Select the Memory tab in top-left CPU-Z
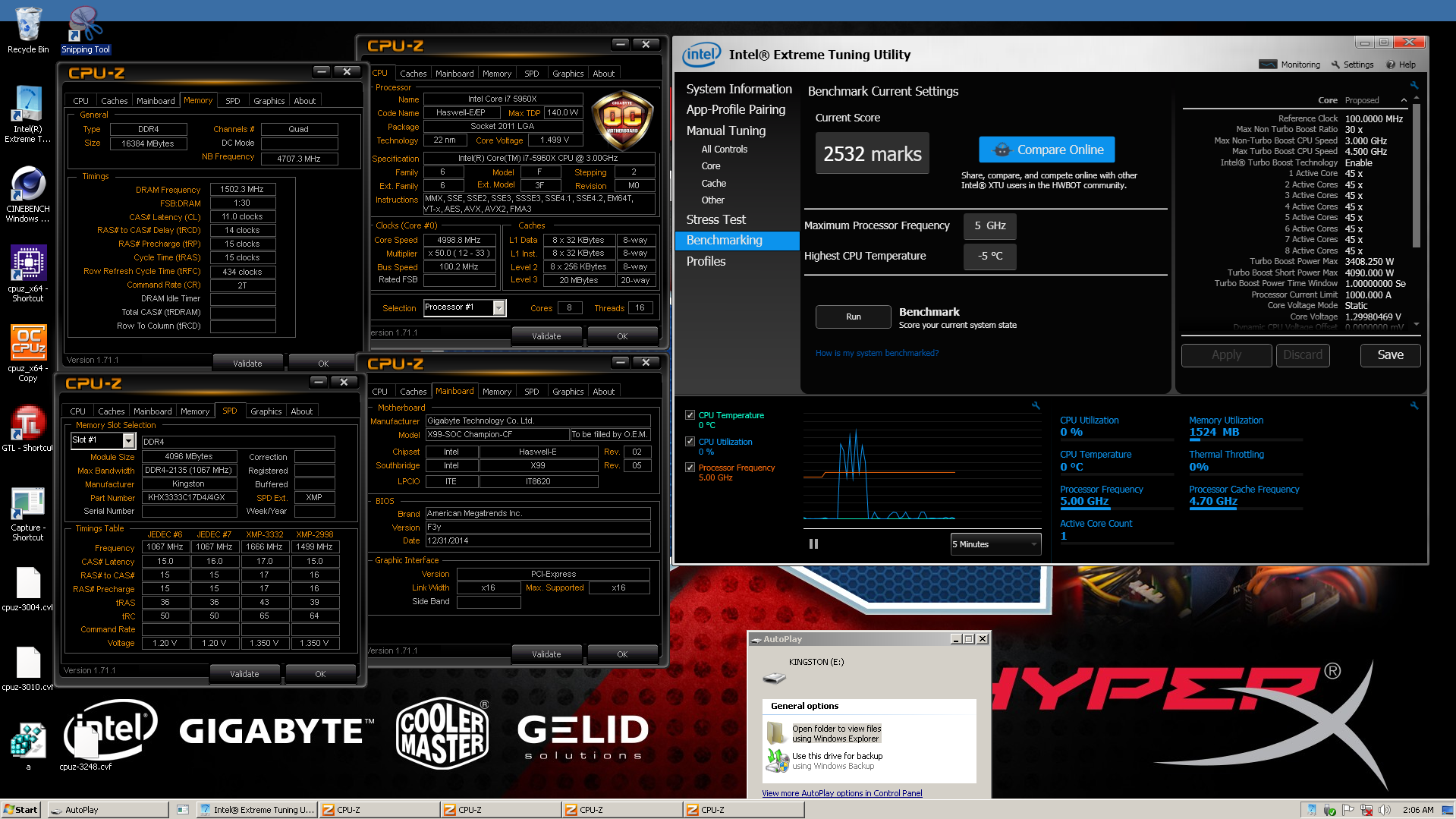Viewport: 1456px width, 819px height. [x=198, y=100]
